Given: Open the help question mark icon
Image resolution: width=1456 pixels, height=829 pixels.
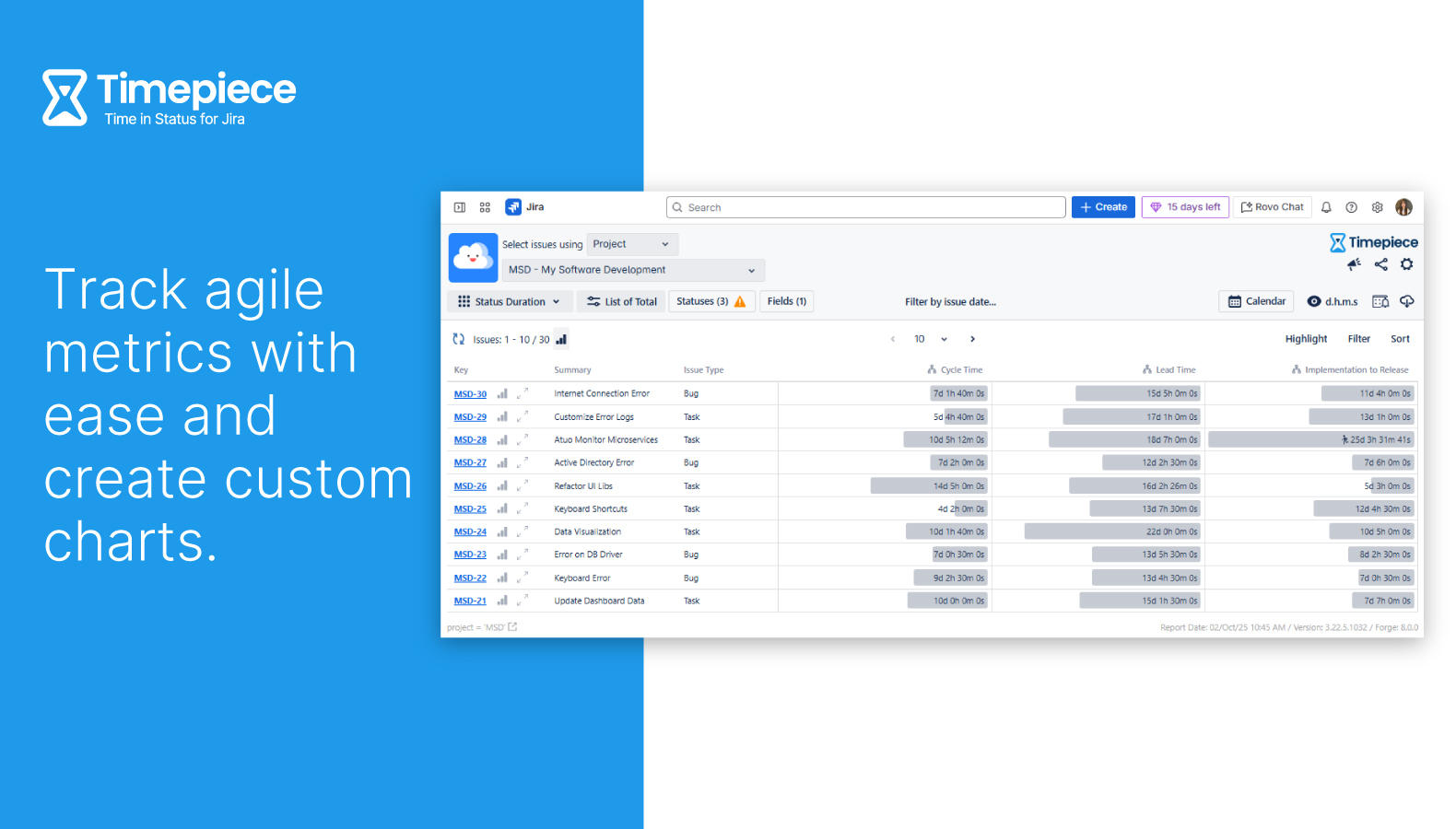Looking at the screenshot, I should (1351, 207).
